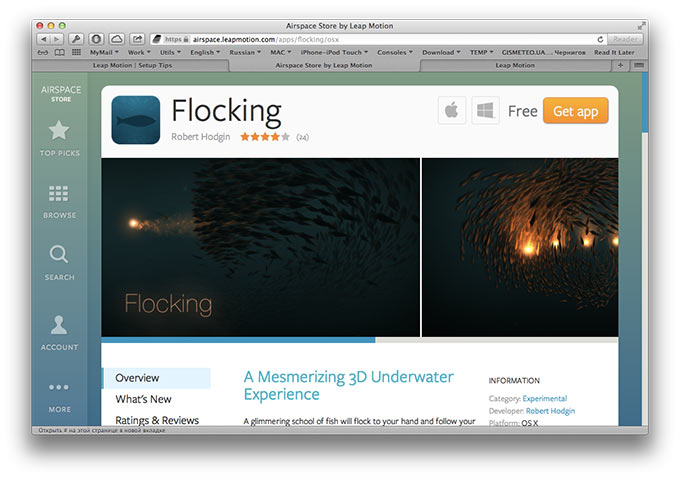Select the What's New section
Screen dimensions: 680x479
click(143, 399)
